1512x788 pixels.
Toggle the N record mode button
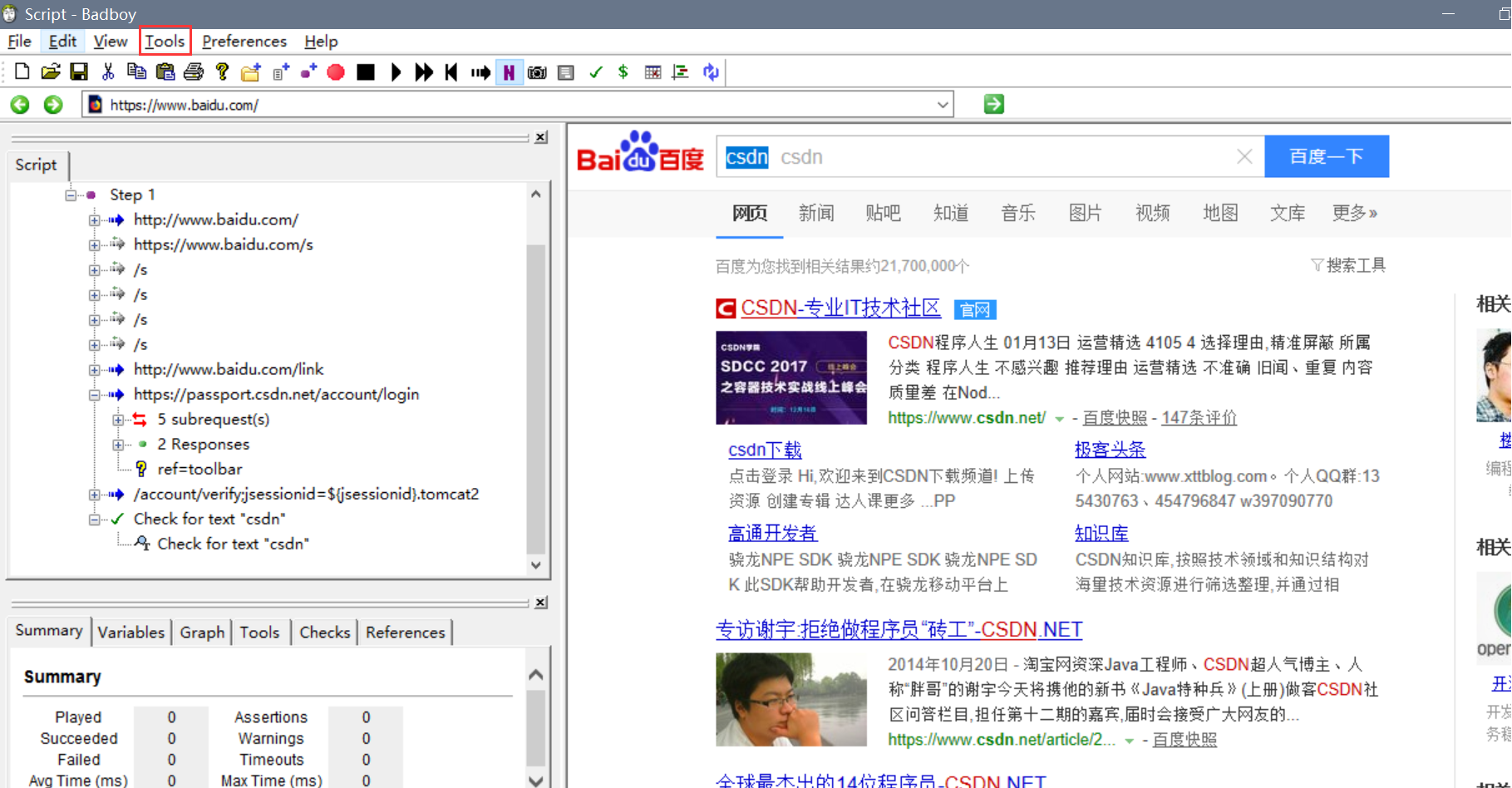point(509,72)
